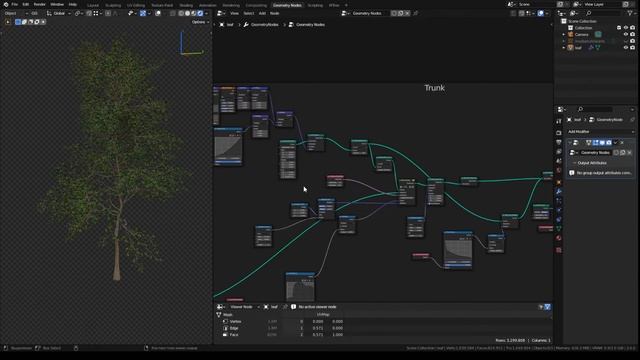Open the viewport Options dropdown
Screen dimensions: 640x360
200,22
